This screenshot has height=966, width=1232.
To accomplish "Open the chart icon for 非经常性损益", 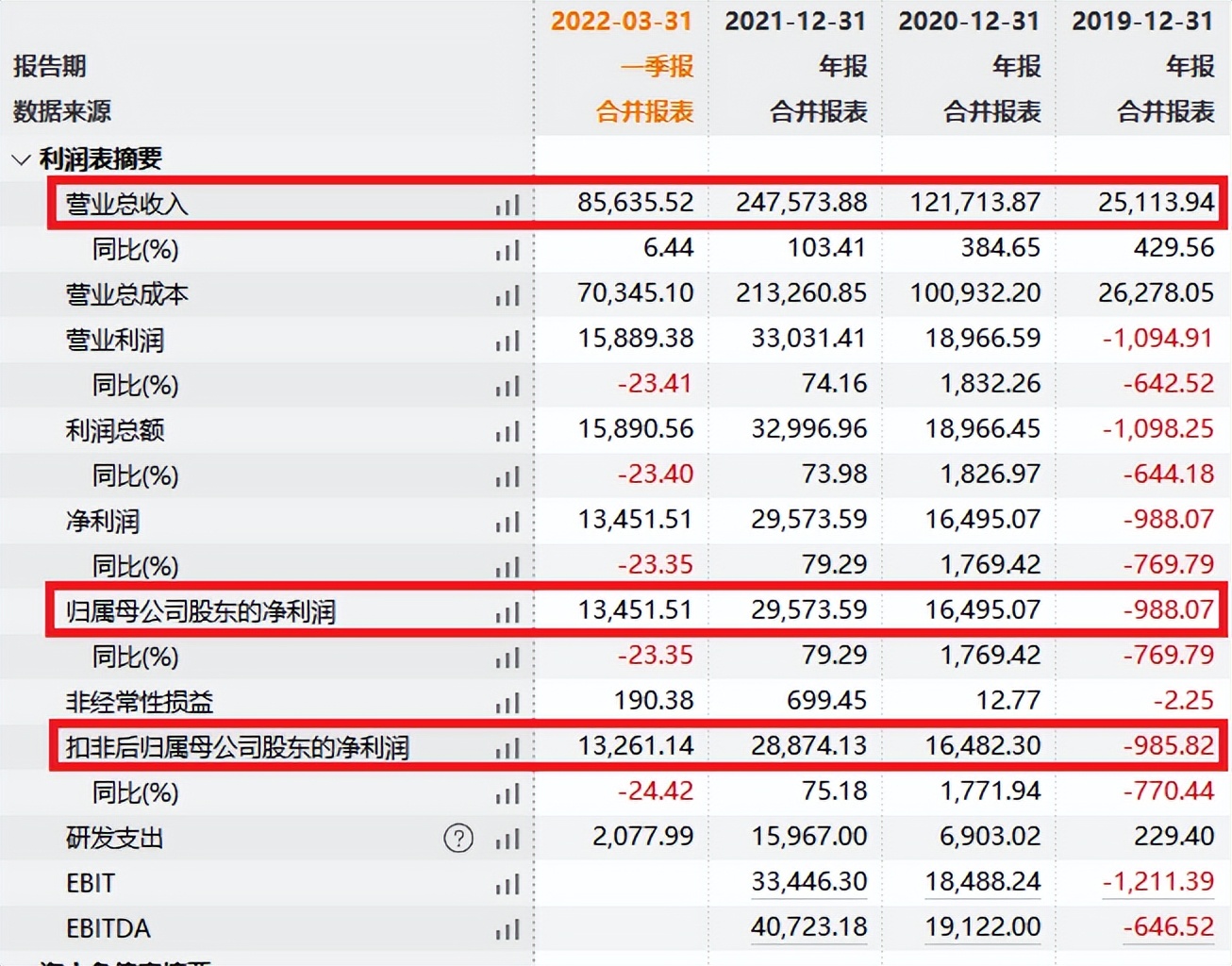I will 508,703.
